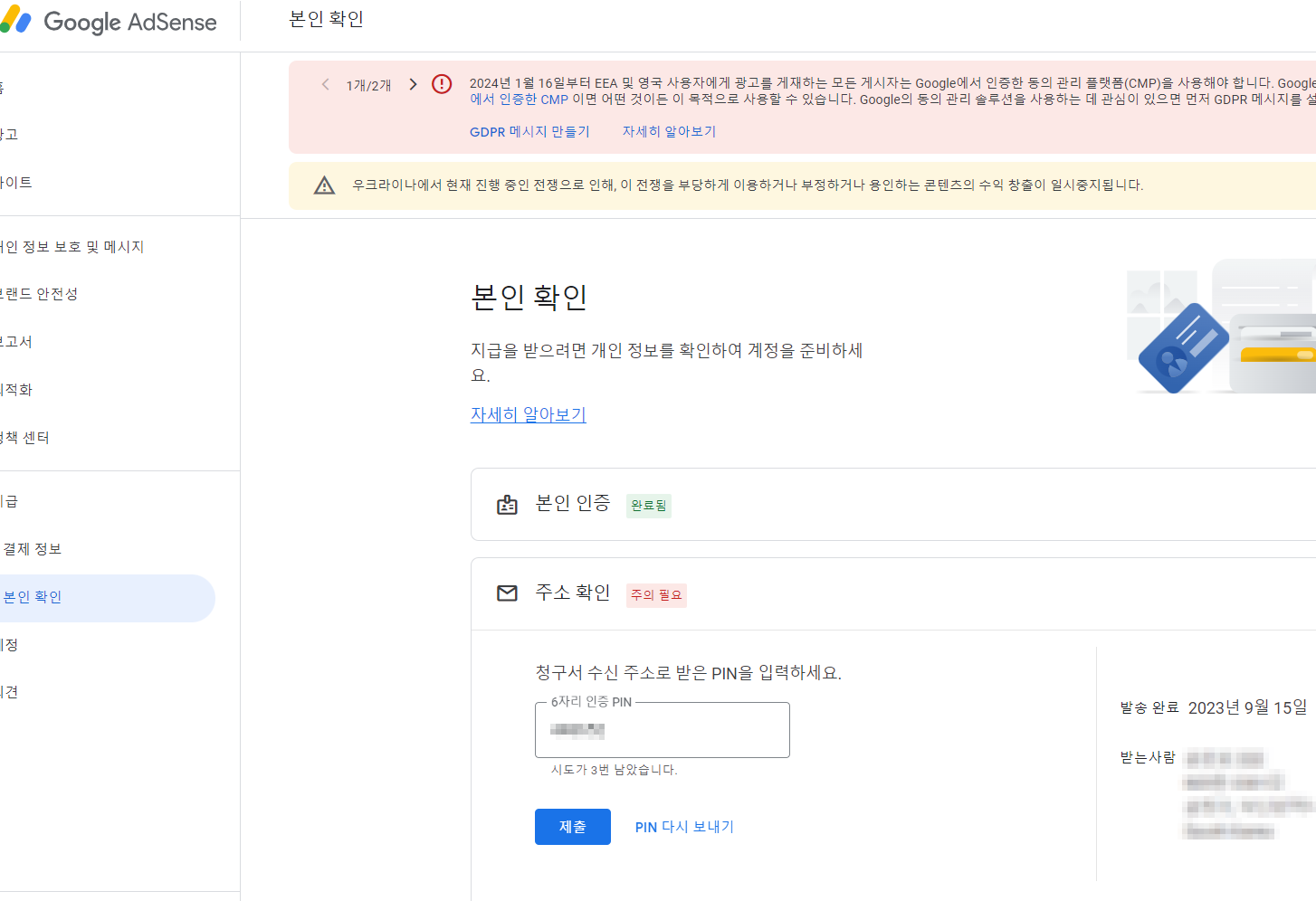The width and height of the screenshot is (1316, 901).
Task: Click the 6자리 인증 PIN input field
Action: pos(662,730)
